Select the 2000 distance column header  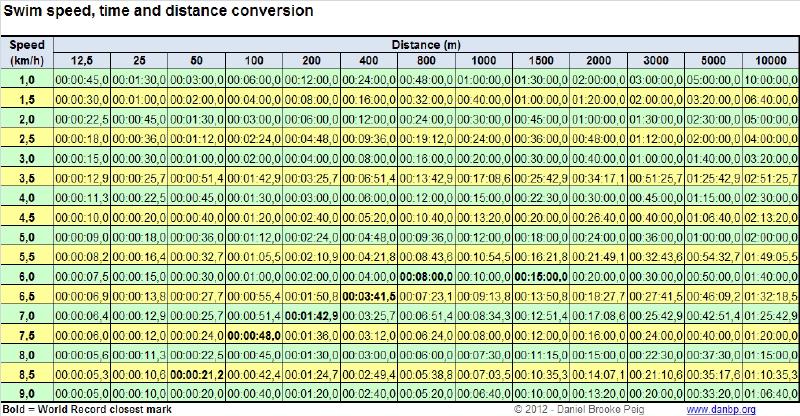tap(598, 60)
